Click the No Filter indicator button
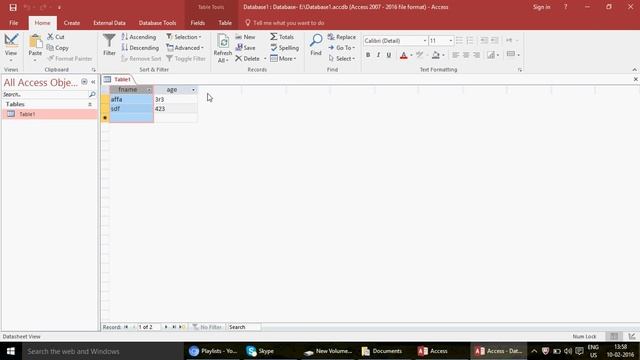 (207, 327)
